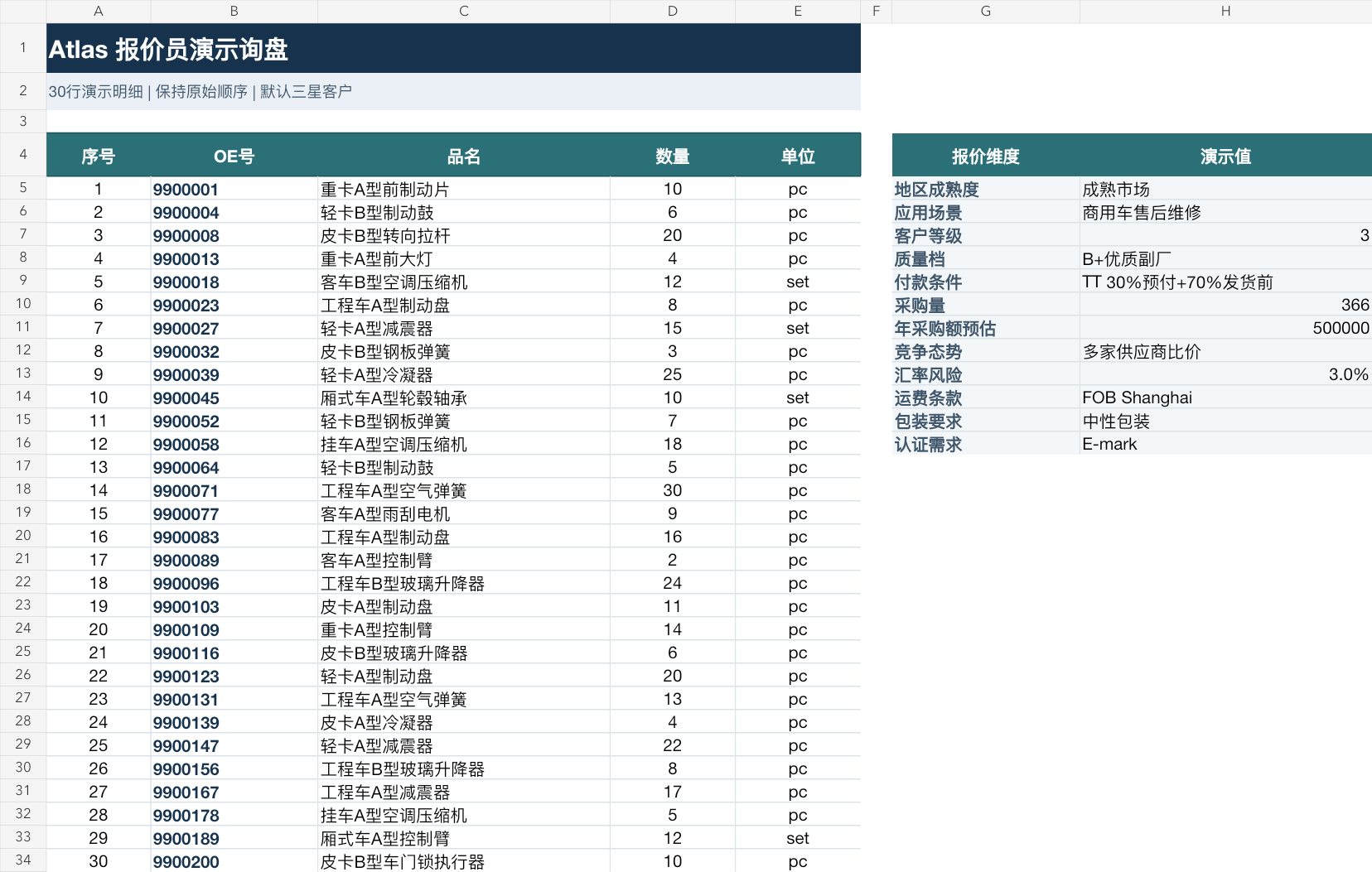1372x872 pixels.
Task: Select serial number cell 28
Action: coord(99,815)
